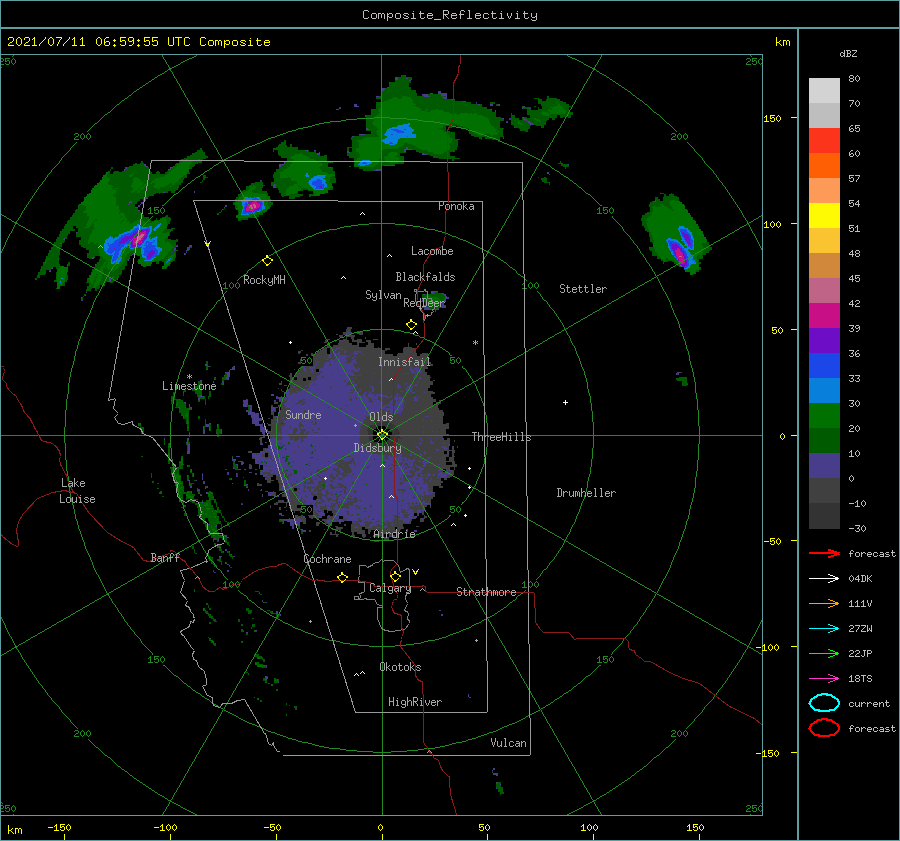Click the Strathmore town label
The width and height of the screenshot is (900, 841).
tap(486, 592)
